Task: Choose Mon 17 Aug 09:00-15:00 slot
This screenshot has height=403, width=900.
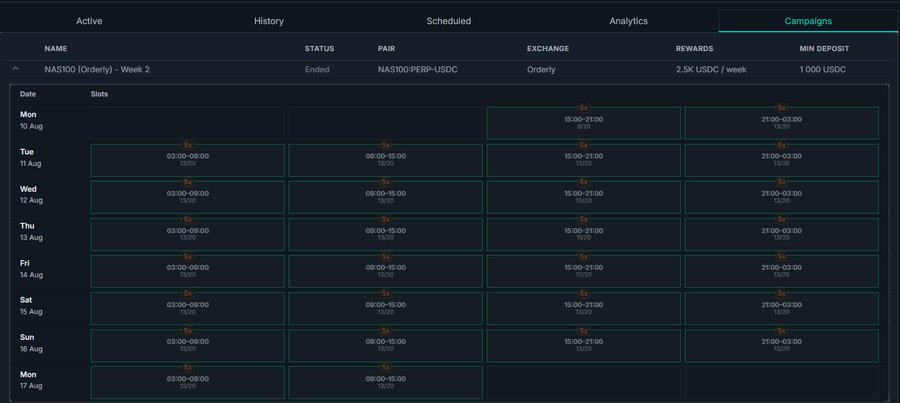Action: 385,382
